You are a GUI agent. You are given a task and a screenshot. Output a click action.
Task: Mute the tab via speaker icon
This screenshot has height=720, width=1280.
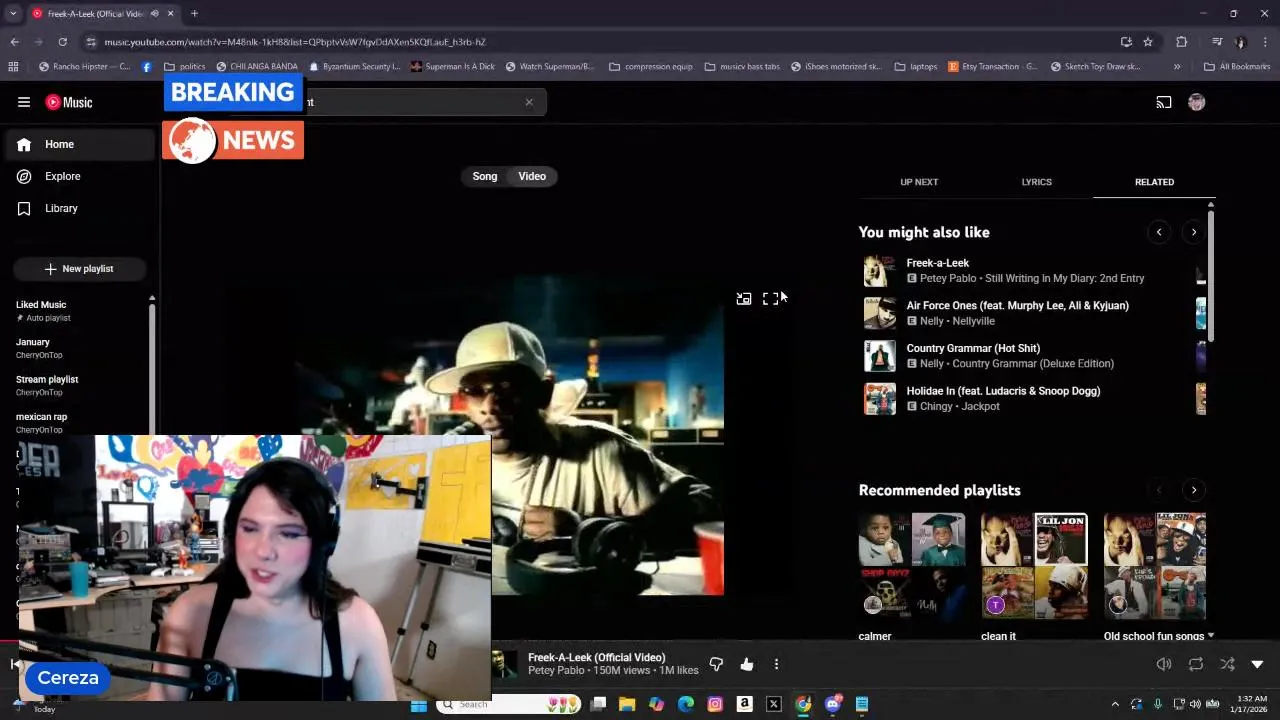[155, 14]
